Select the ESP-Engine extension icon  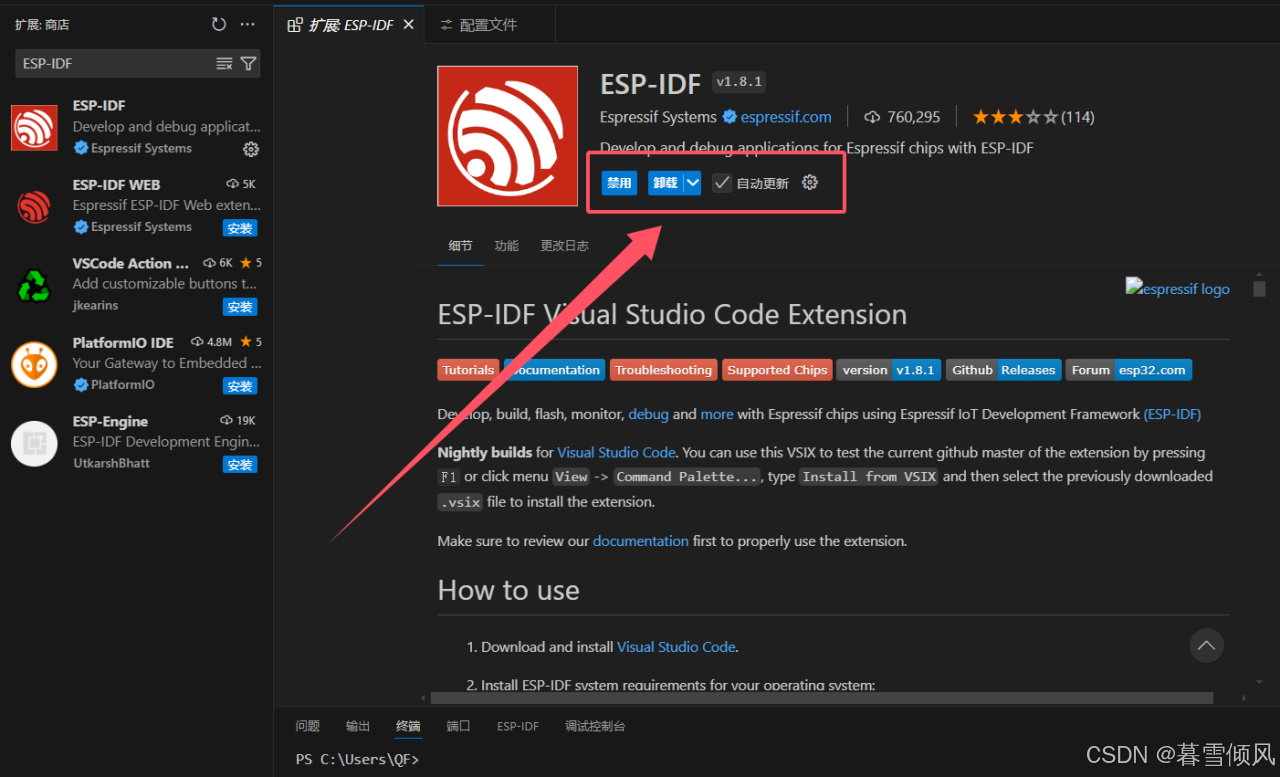34,443
